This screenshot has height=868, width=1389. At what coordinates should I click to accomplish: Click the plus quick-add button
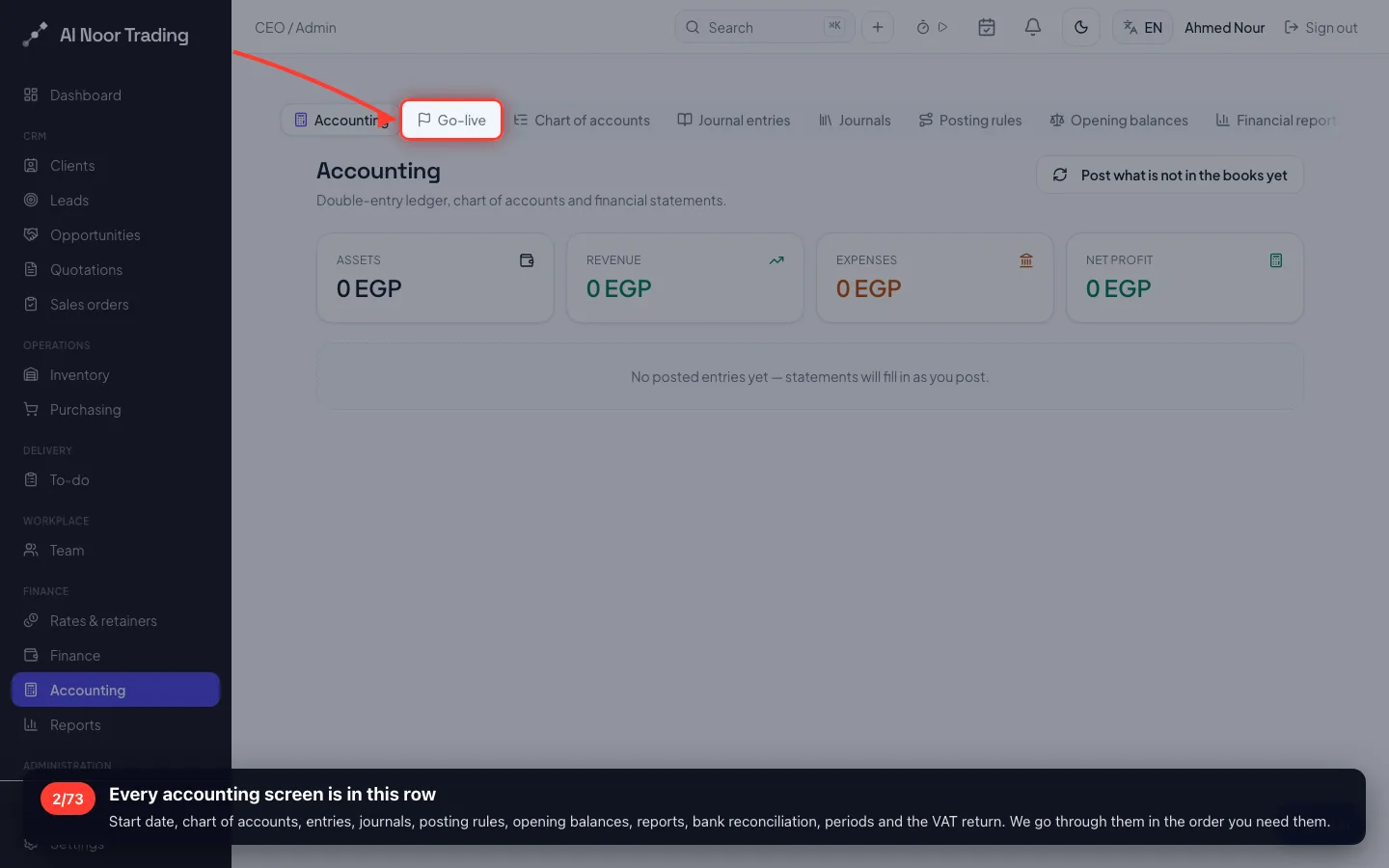[x=878, y=27]
